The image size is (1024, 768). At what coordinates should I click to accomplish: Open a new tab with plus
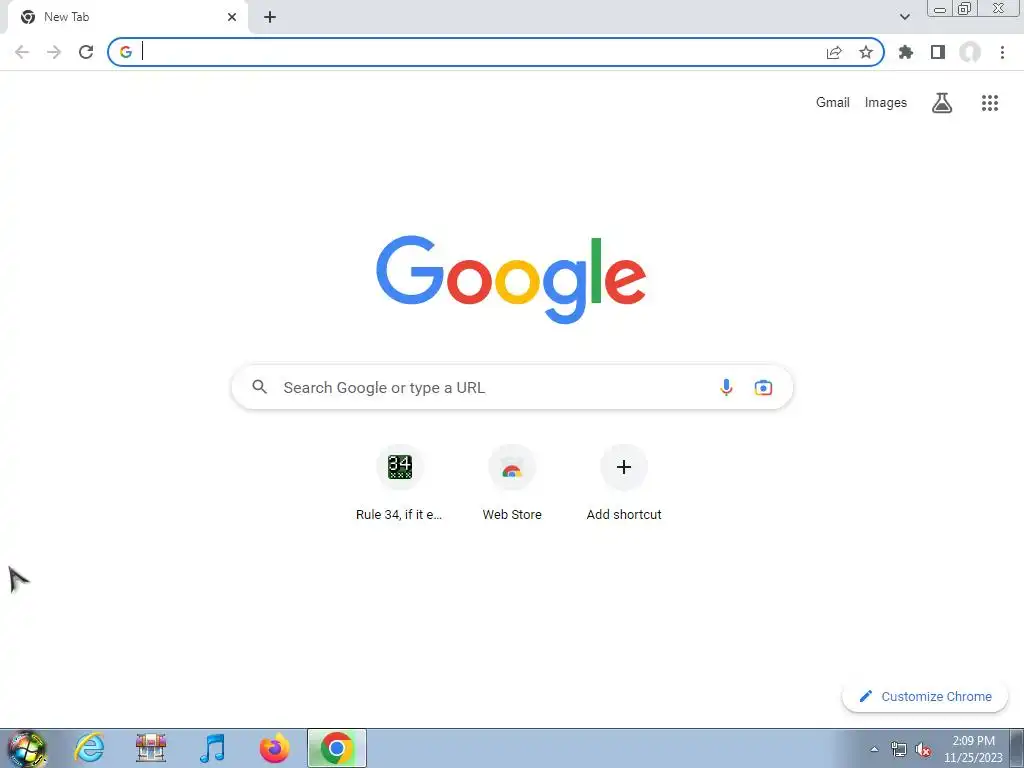[270, 17]
